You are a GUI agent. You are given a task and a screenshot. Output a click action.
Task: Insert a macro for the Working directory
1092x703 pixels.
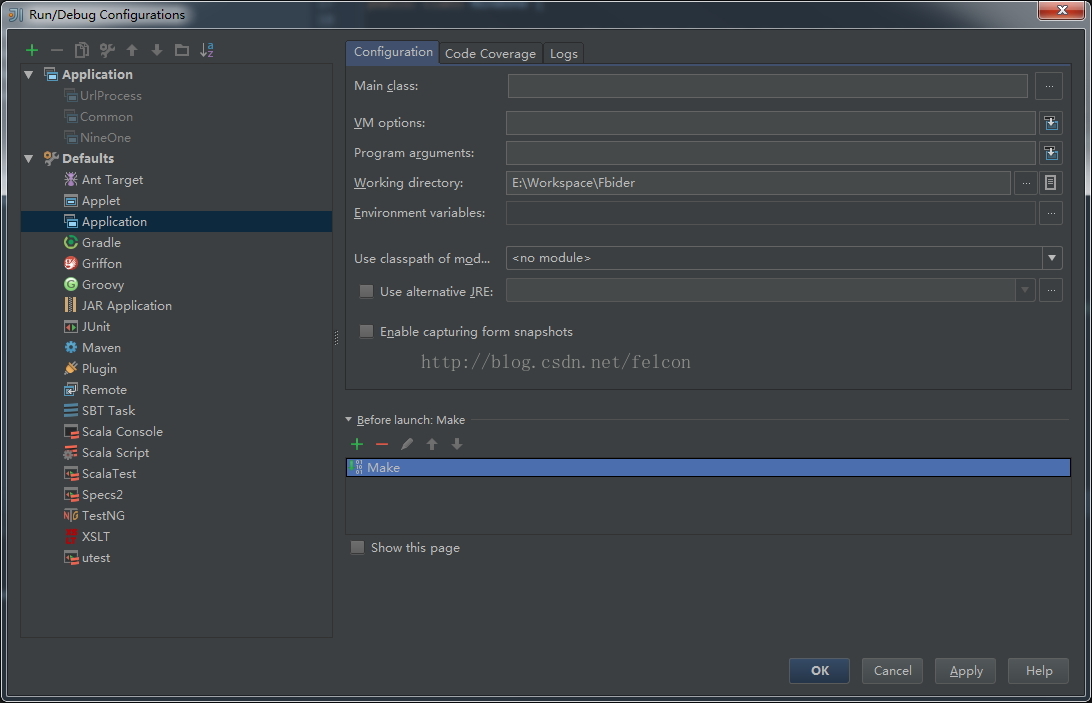click(1051, 183)
